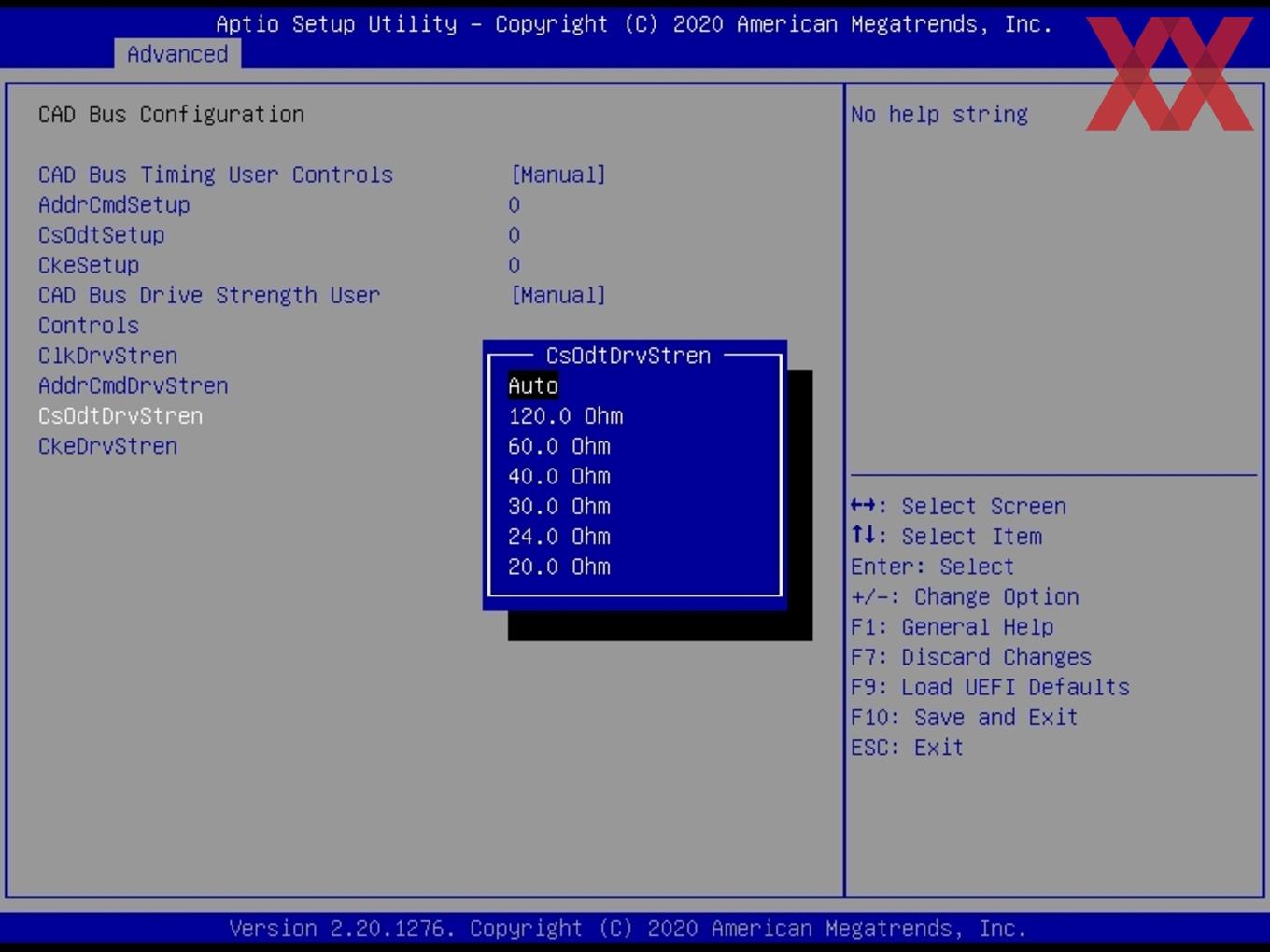Screen dimensions: 1270x952
Task: Pick the 30.0 Ohm option
Action: point(559,506)
